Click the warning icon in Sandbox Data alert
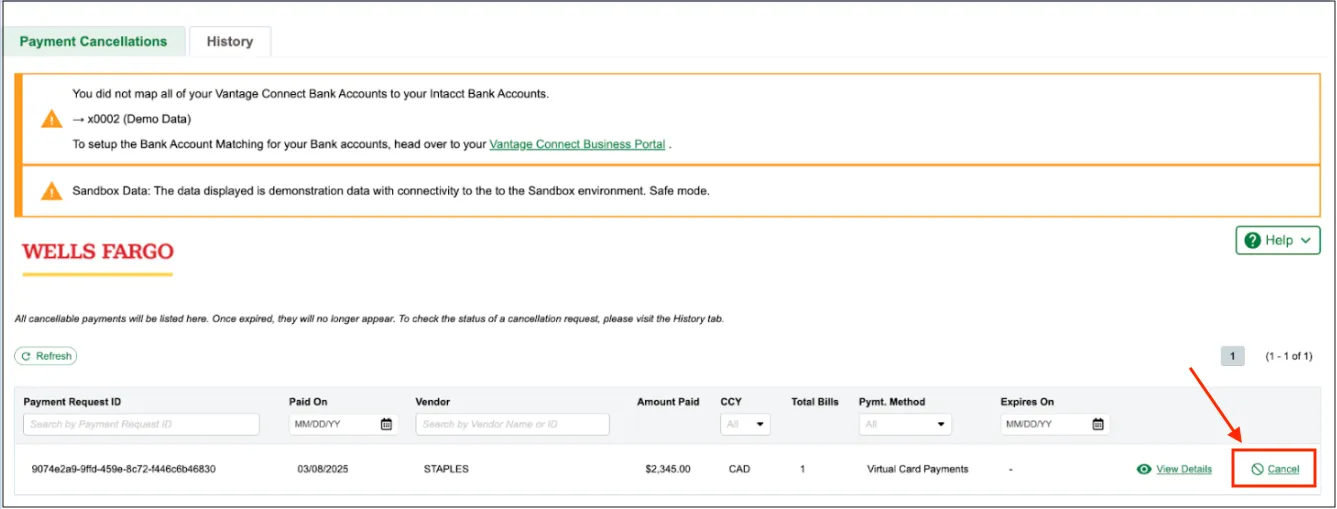 click(x=51, y=190)
